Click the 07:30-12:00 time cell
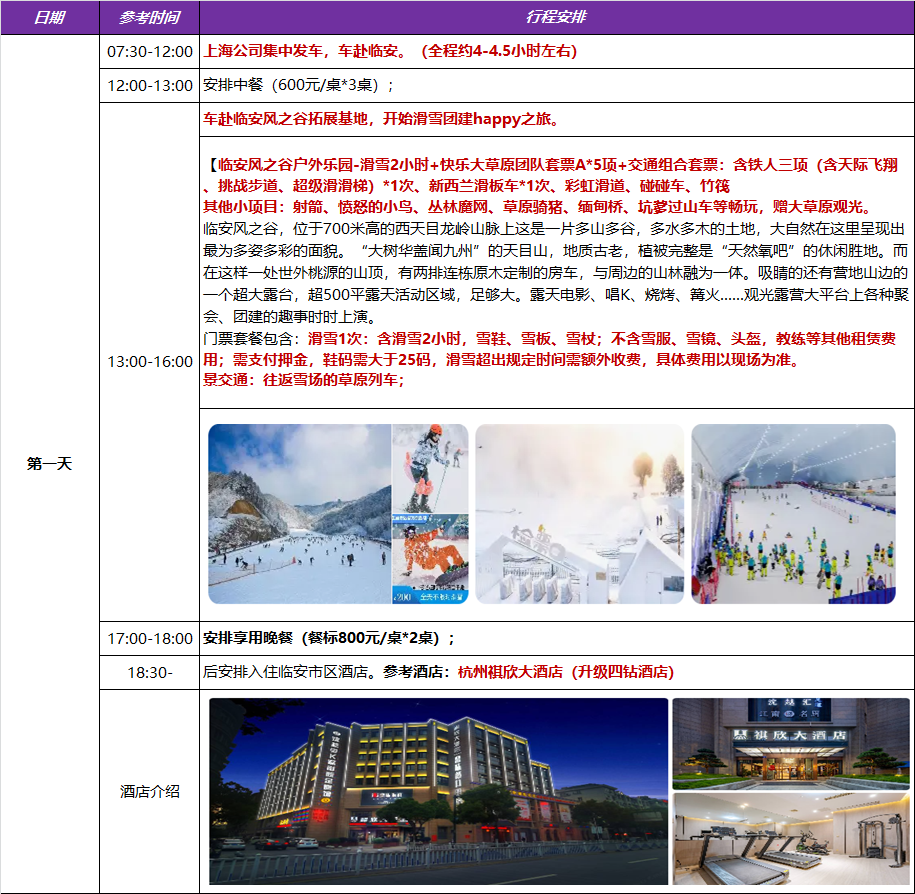The width and height of the screenshot is (915, 894). pyautogui.click(x=149, y=51)
